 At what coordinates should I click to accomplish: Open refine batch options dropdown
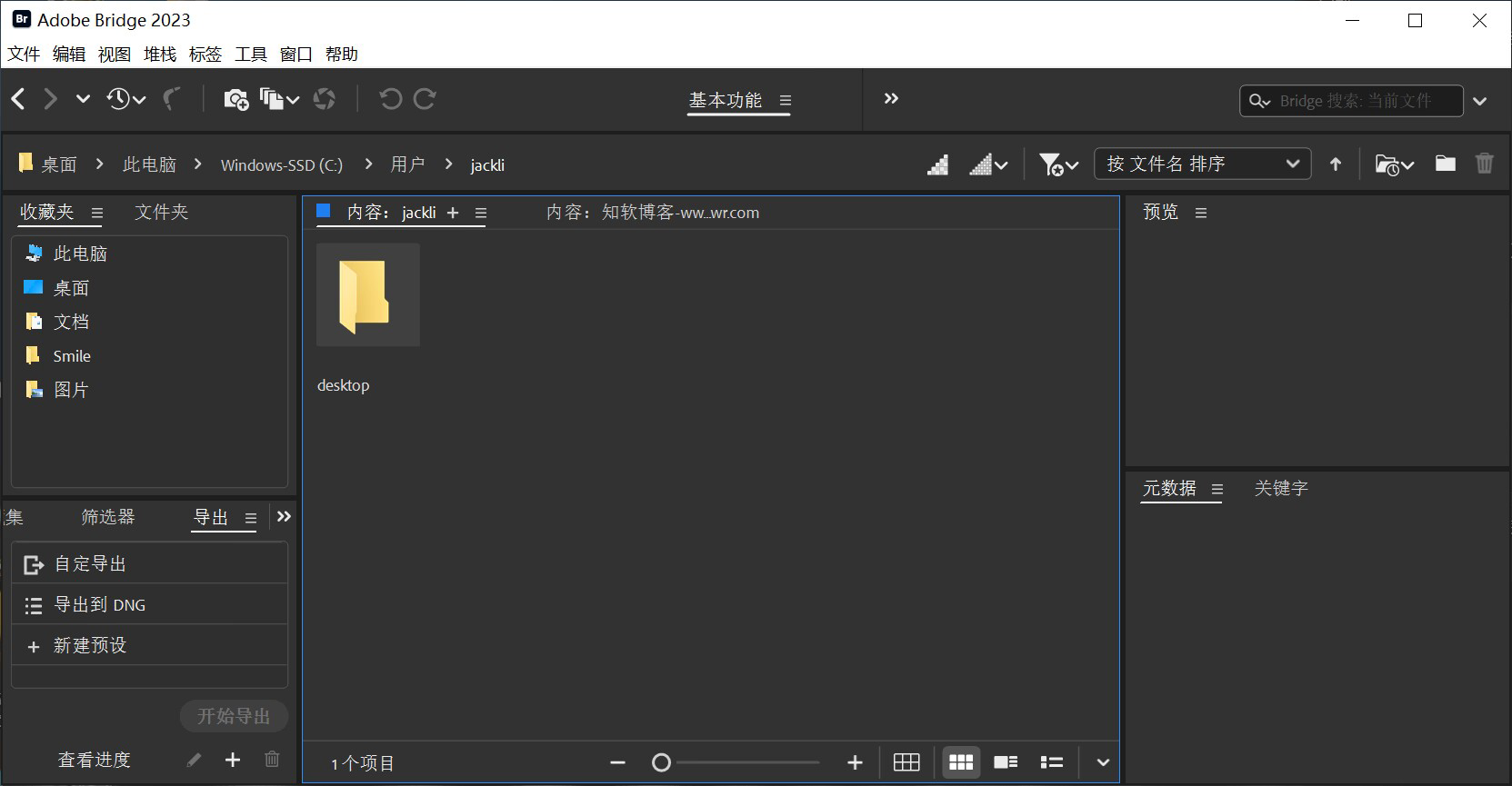(x=279, y=99)
